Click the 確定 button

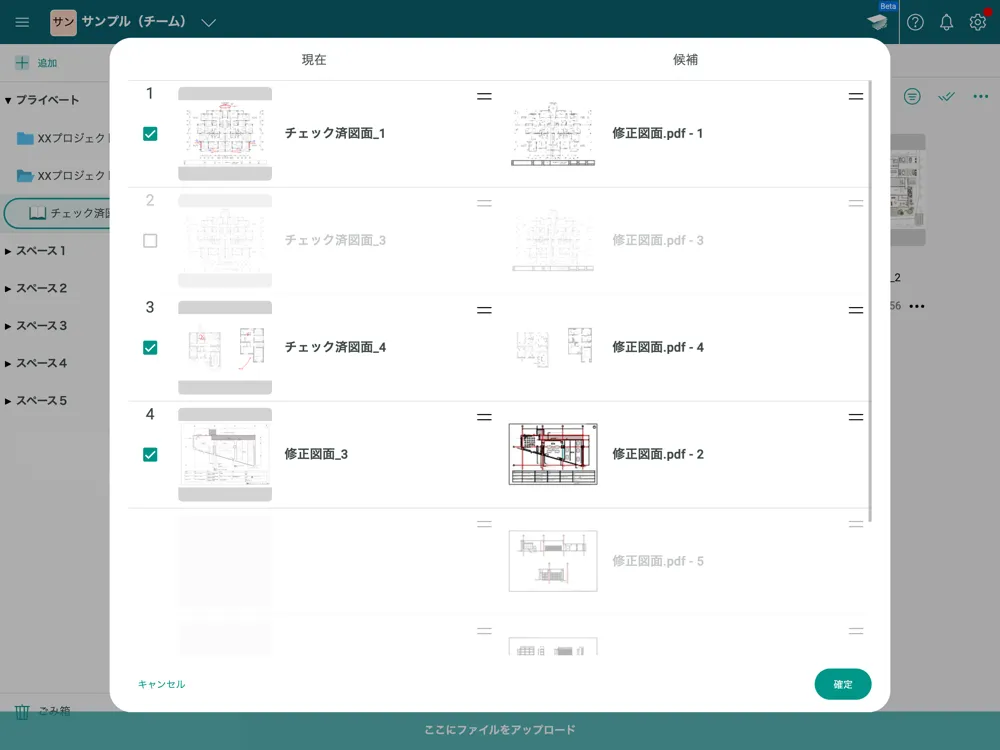pos(842,684)
